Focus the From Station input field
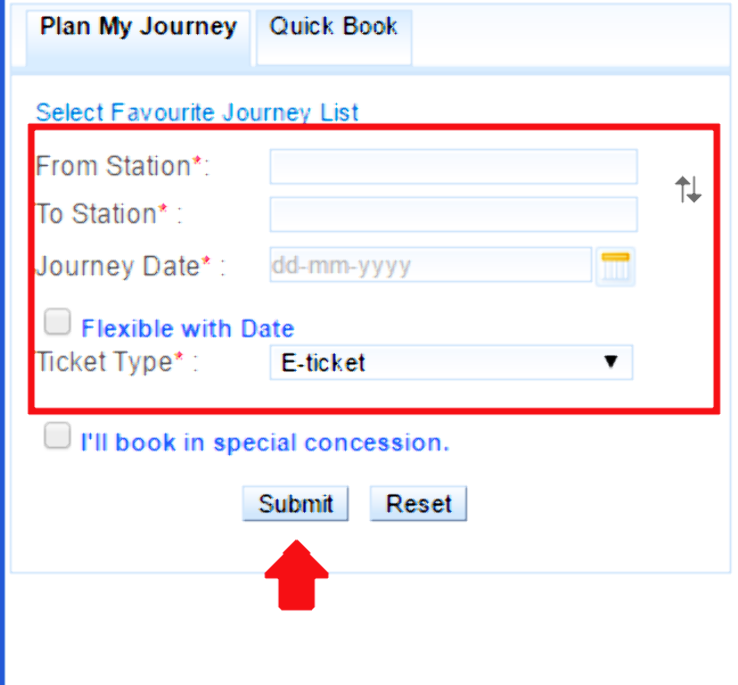 click(453, 167)
